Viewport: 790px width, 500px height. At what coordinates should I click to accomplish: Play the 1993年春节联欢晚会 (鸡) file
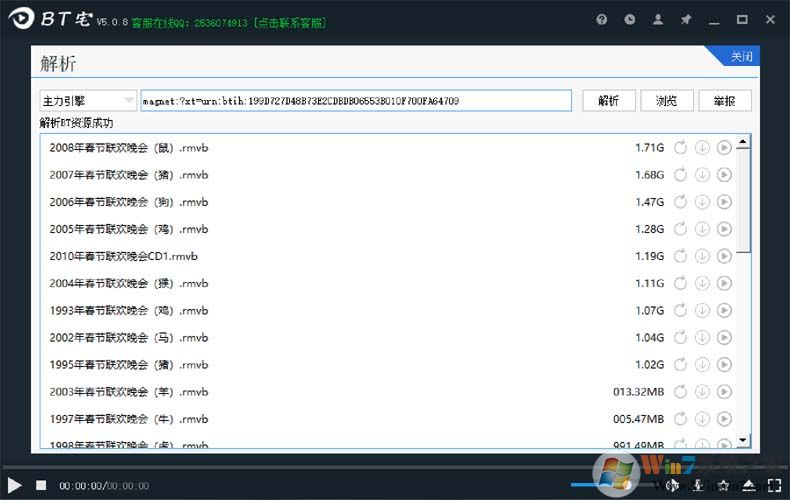pyautogui.click(x=724, y=310)
